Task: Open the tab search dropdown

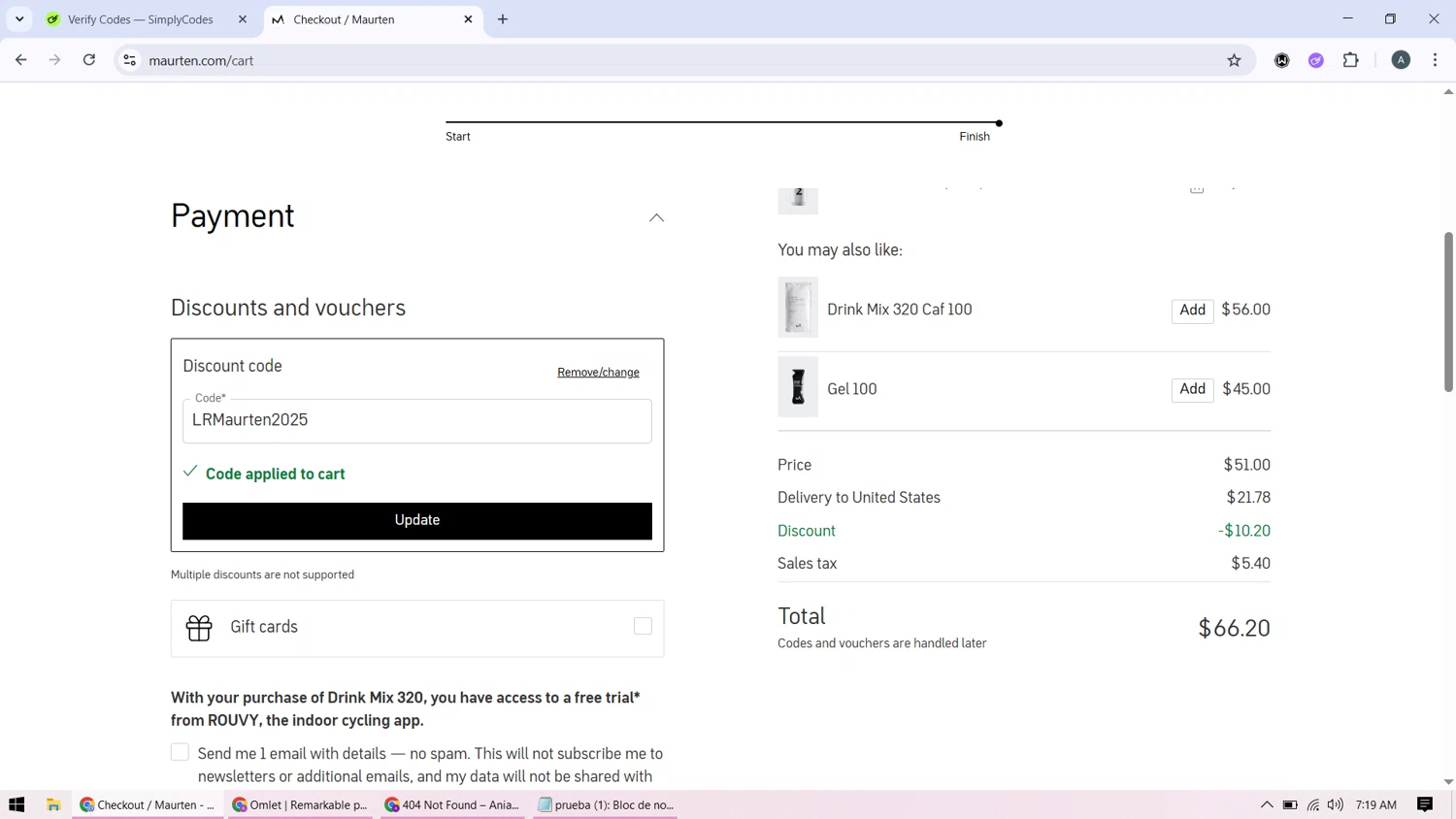Action: pos(19,19)
